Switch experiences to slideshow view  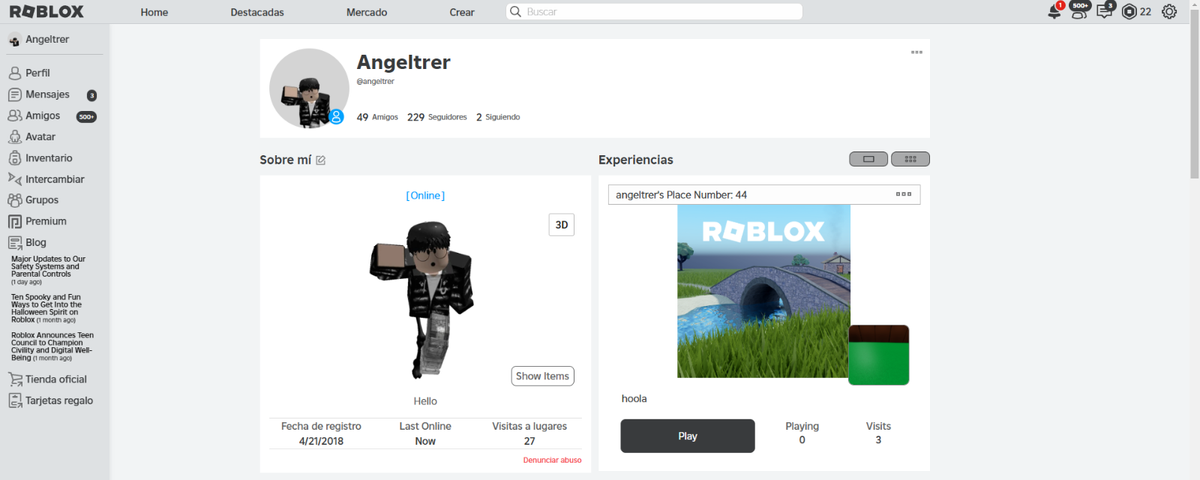[x=868, y=159]
